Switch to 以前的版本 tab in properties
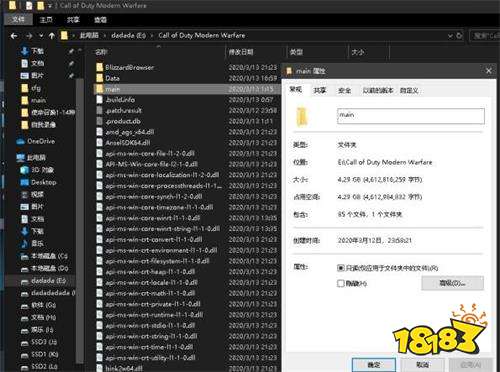This screenshot has height=372, width=500. (378, 90)
